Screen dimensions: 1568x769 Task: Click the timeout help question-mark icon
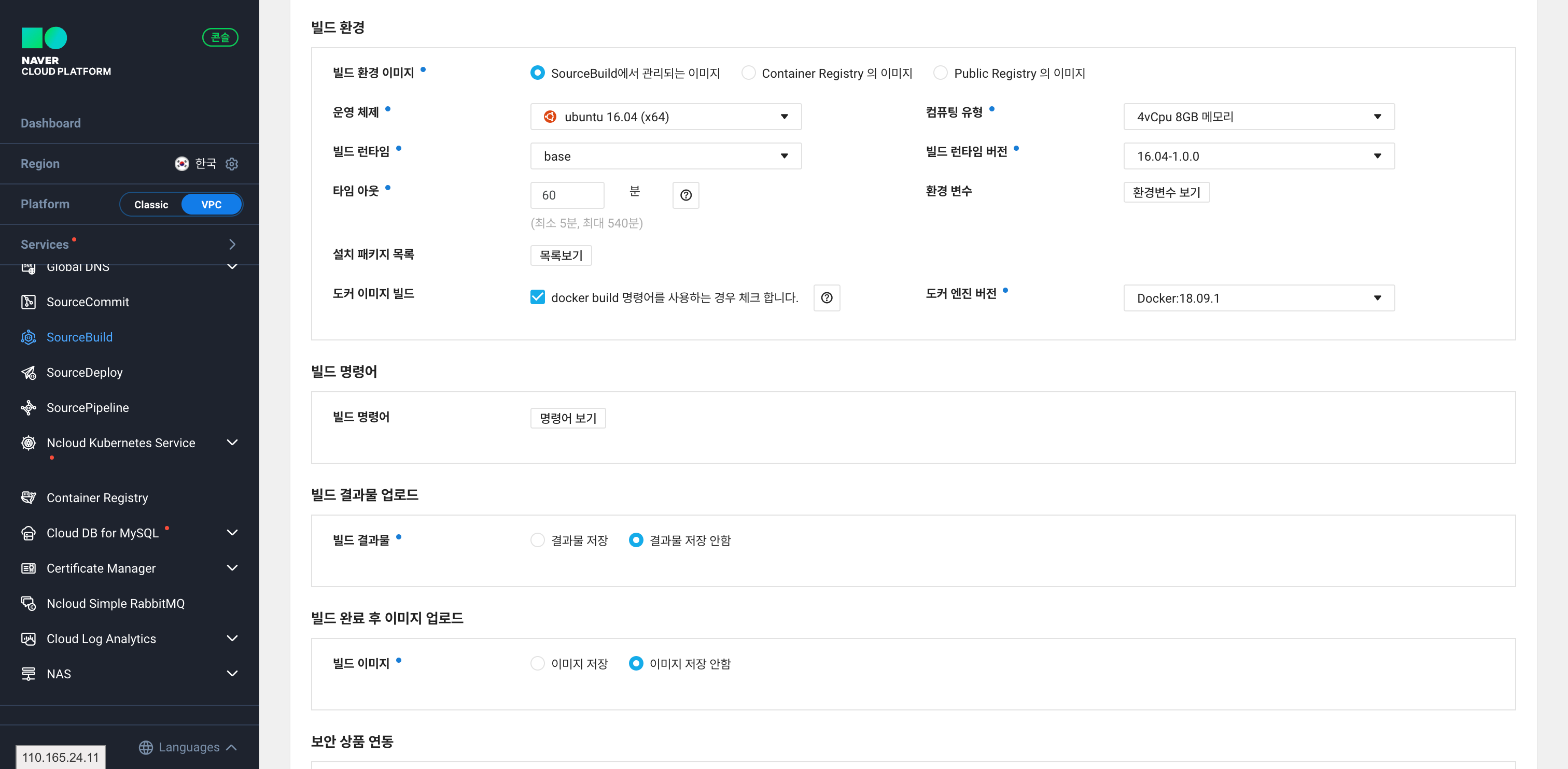click(685, 195)
